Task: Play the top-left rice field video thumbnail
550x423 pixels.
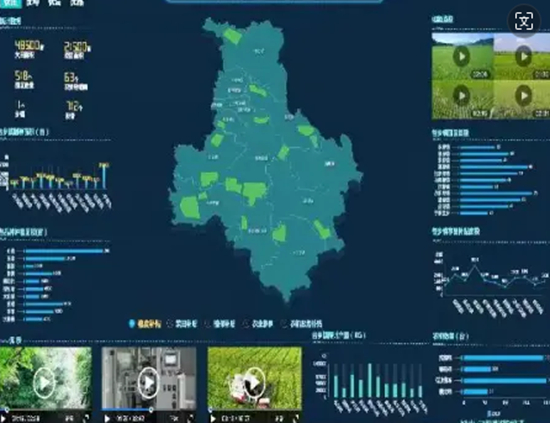Action: click(x=461, y=56)
